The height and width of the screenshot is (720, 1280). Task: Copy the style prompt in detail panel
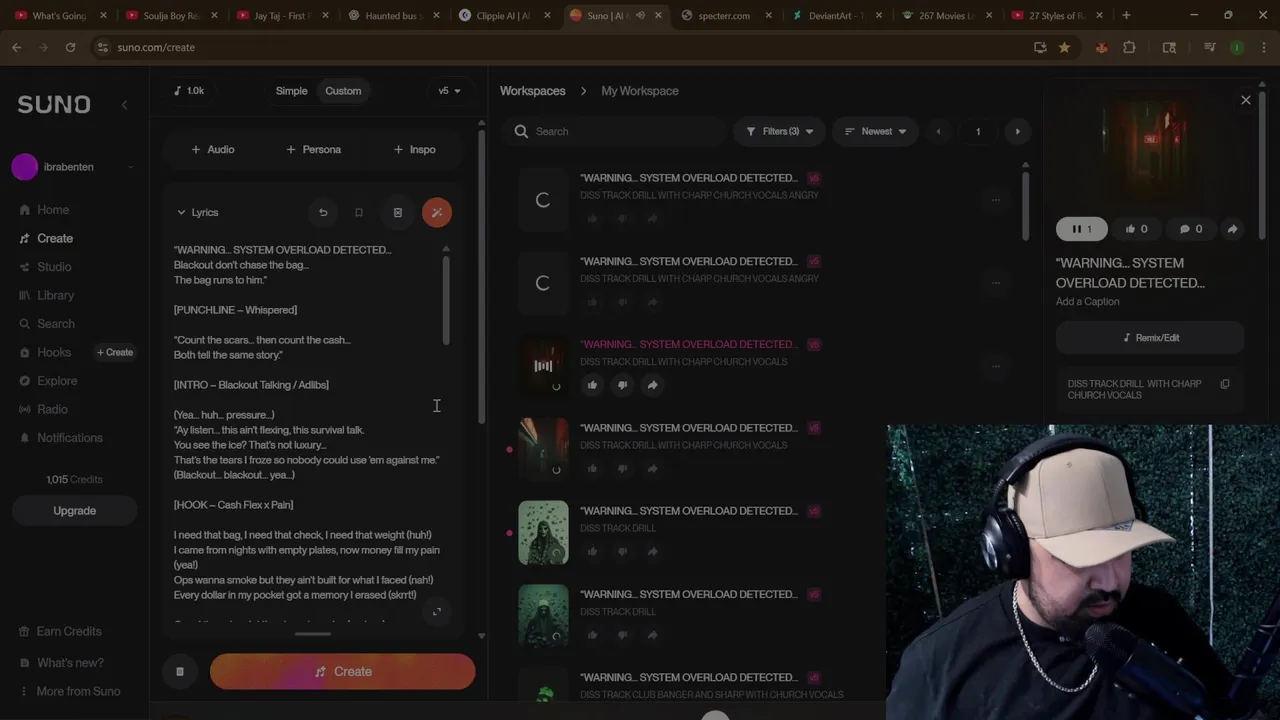point(1224,384)
